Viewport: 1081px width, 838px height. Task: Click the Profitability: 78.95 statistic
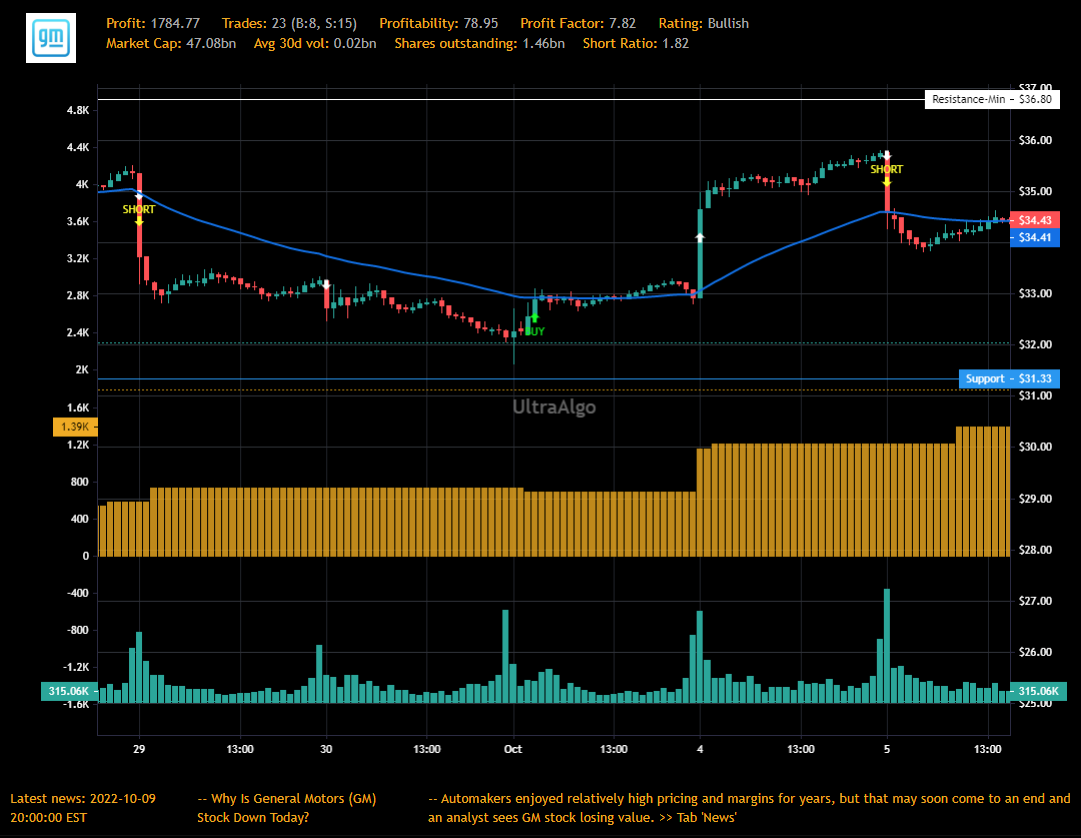coord(438,23)
